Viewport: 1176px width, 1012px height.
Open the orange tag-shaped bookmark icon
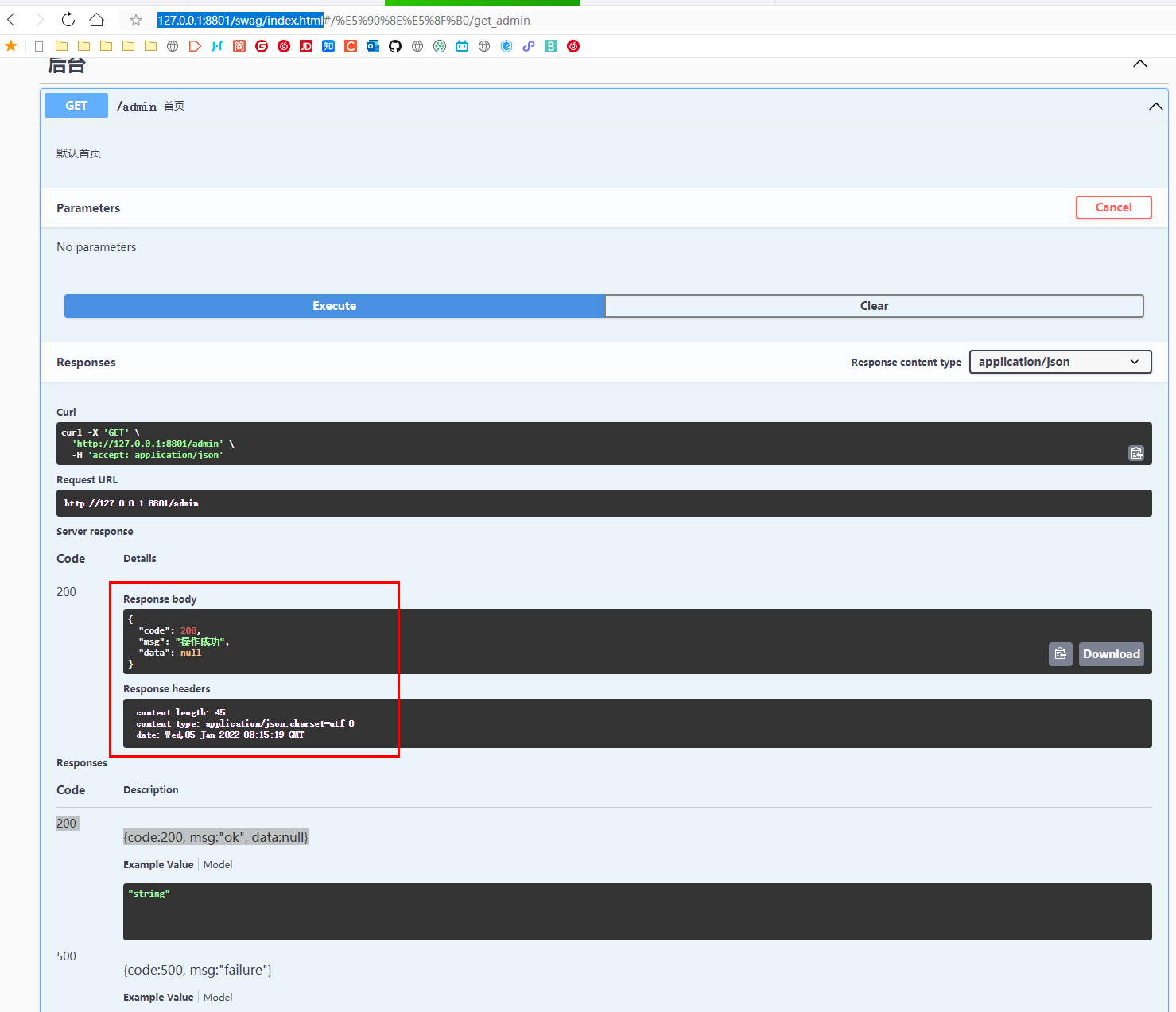(195, 46)
